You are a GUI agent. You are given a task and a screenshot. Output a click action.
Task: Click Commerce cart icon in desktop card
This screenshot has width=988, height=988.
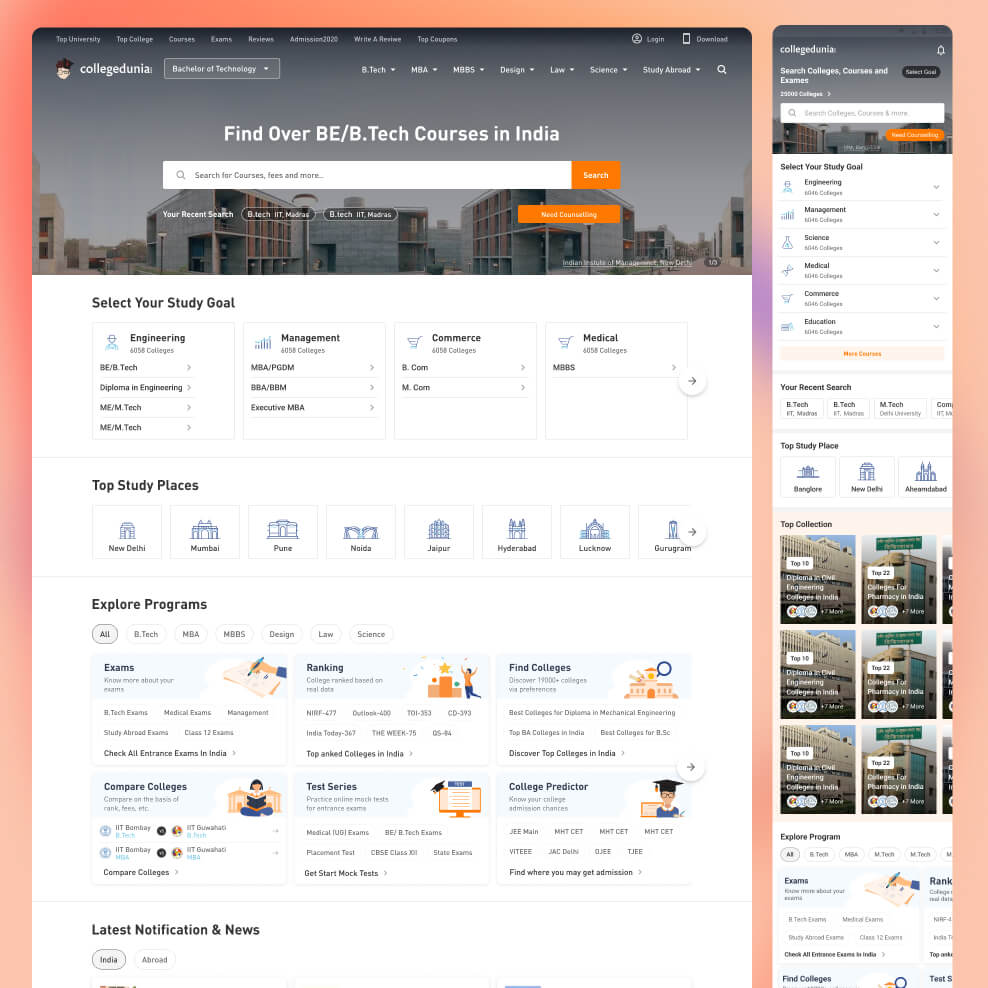(414, 342)
